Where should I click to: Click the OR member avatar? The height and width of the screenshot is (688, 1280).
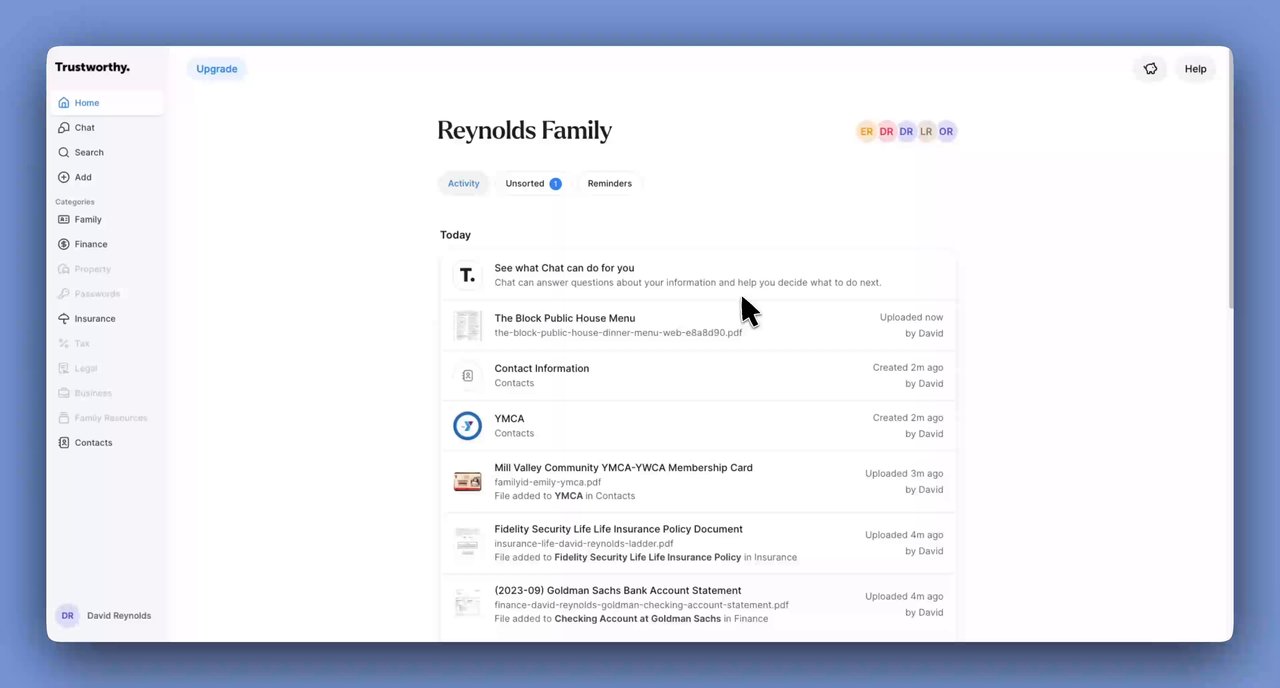[946, 132]
